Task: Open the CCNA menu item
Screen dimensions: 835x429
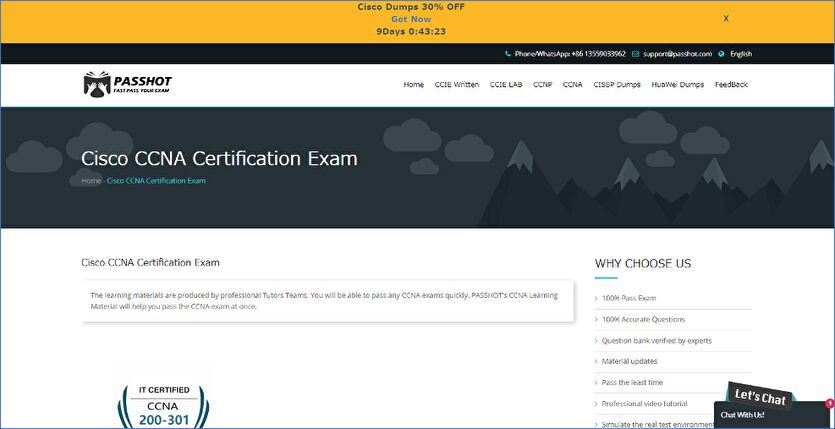Action: click(x=572, y=84)
